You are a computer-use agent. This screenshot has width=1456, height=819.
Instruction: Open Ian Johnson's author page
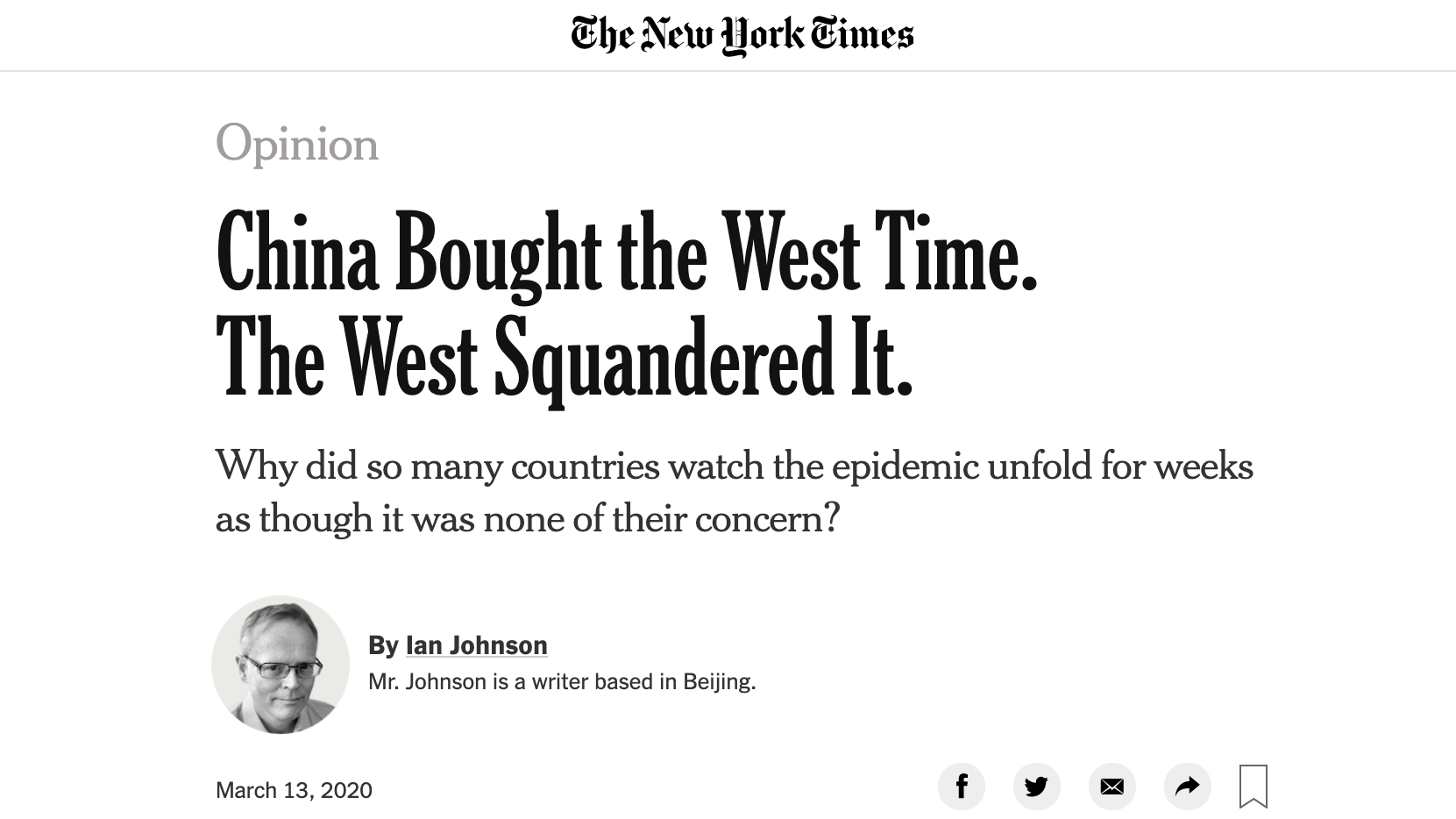click(x=476, y=645)
